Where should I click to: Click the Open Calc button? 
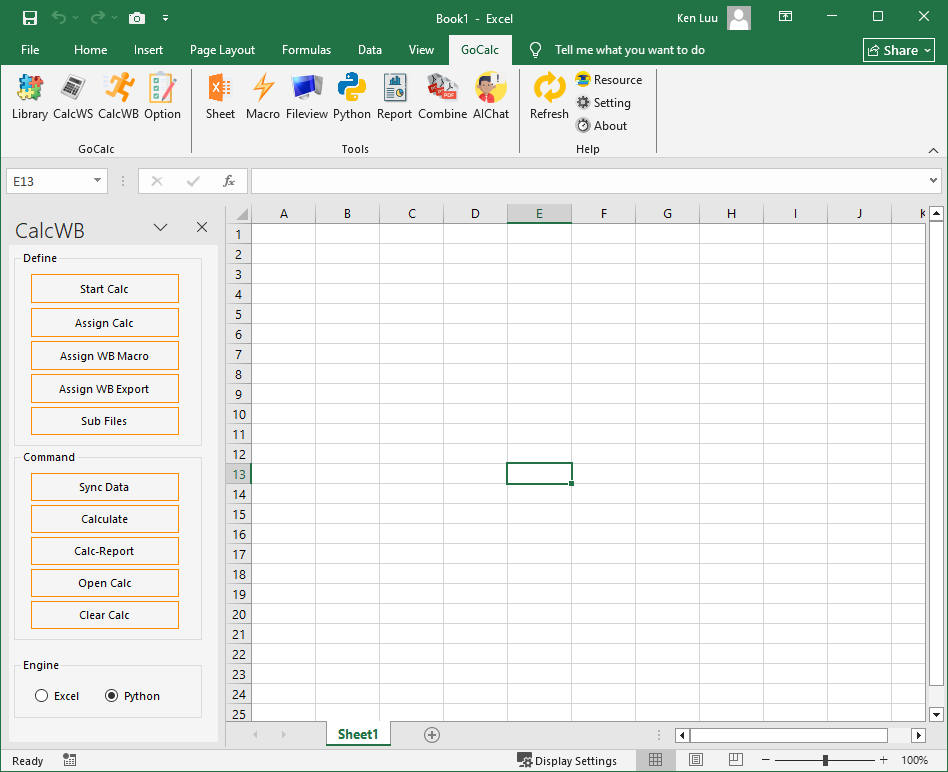pyautogui.click(x=105, y=583)
